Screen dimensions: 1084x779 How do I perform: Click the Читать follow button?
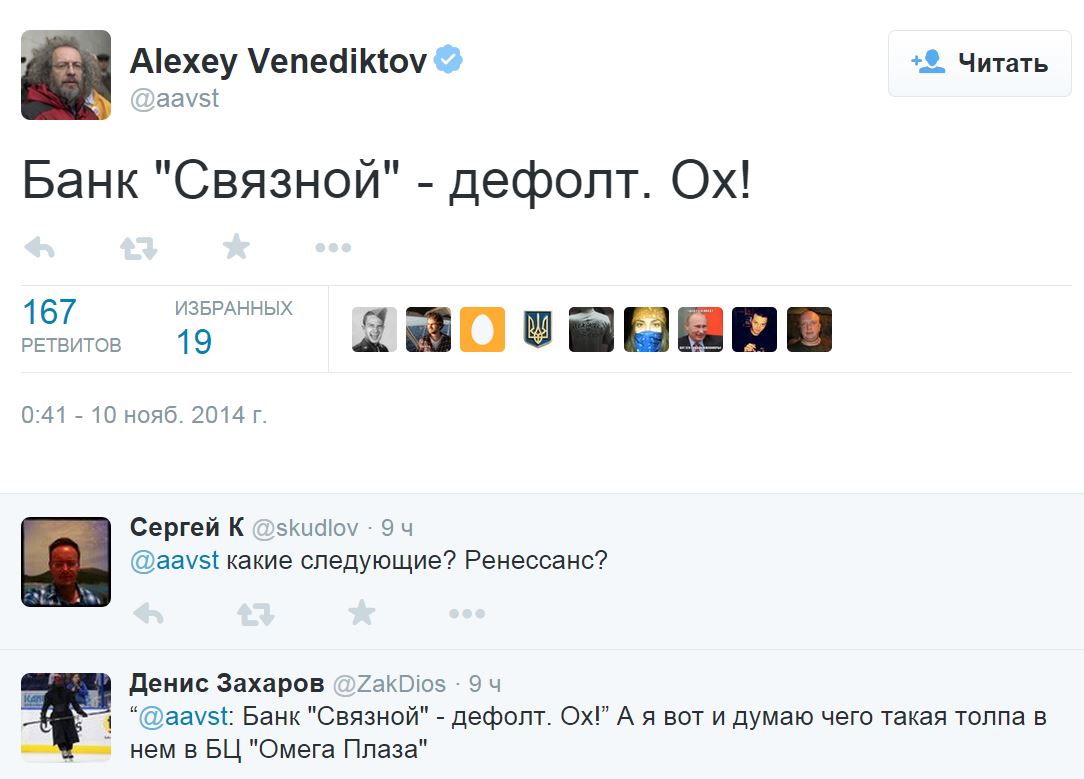coord(979,64)
